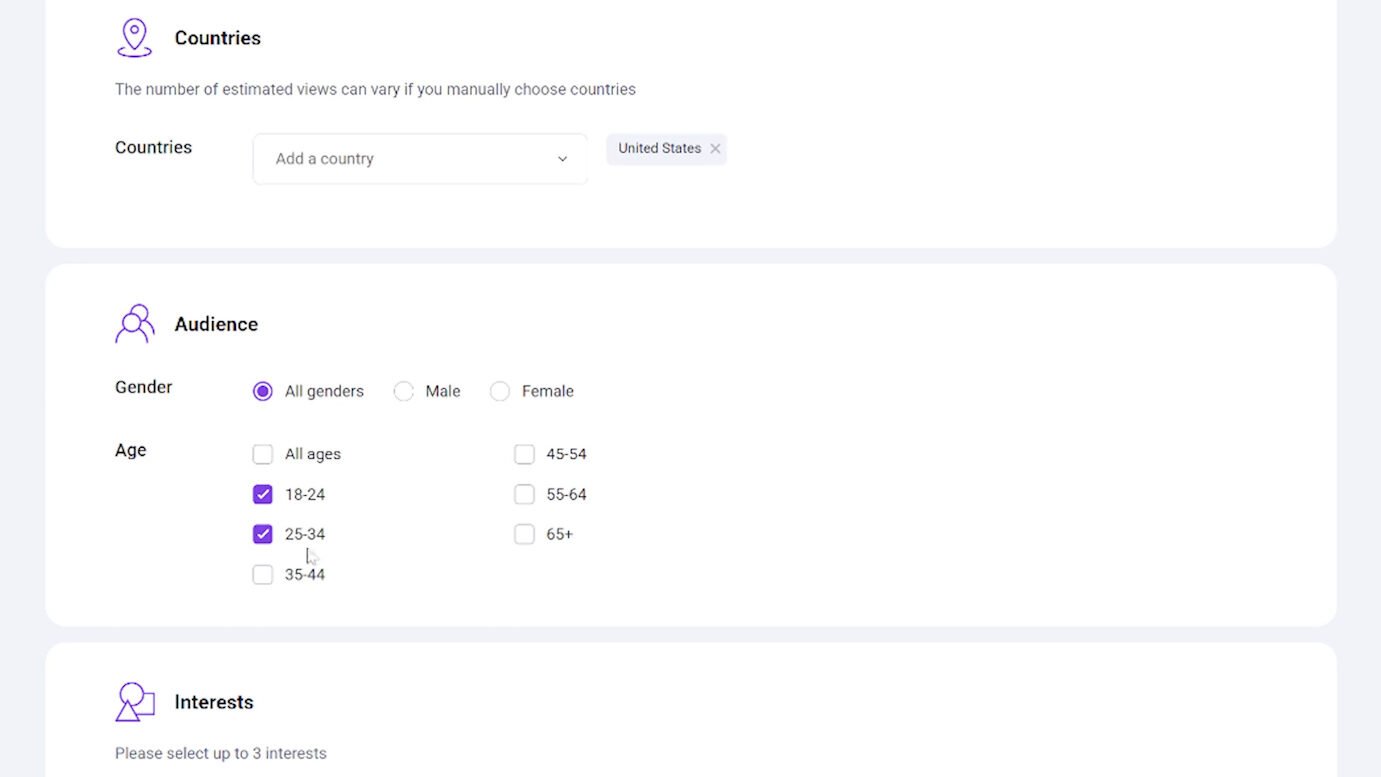Check the 65+ age checkbox

[x=524, y=535]
